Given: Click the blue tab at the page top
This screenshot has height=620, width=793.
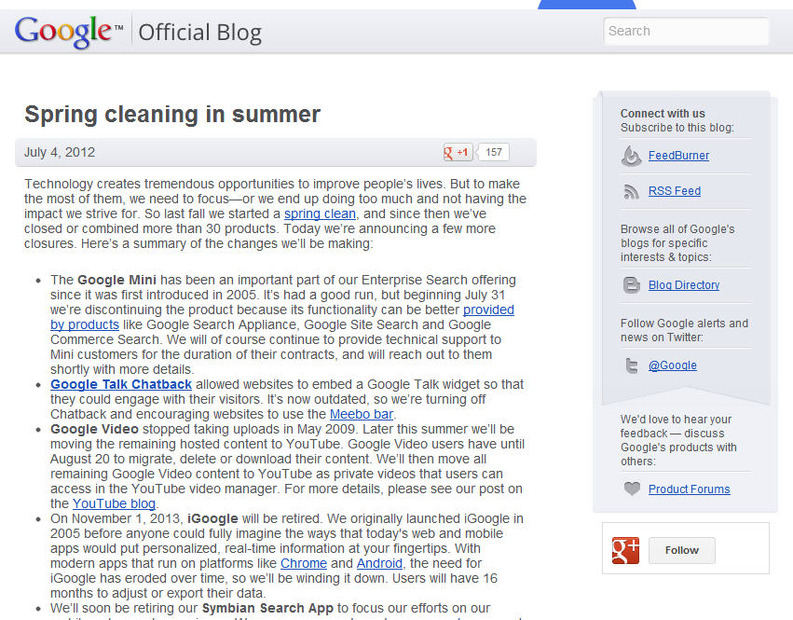Looking at the screenshot, I should (x=587, y=5).
